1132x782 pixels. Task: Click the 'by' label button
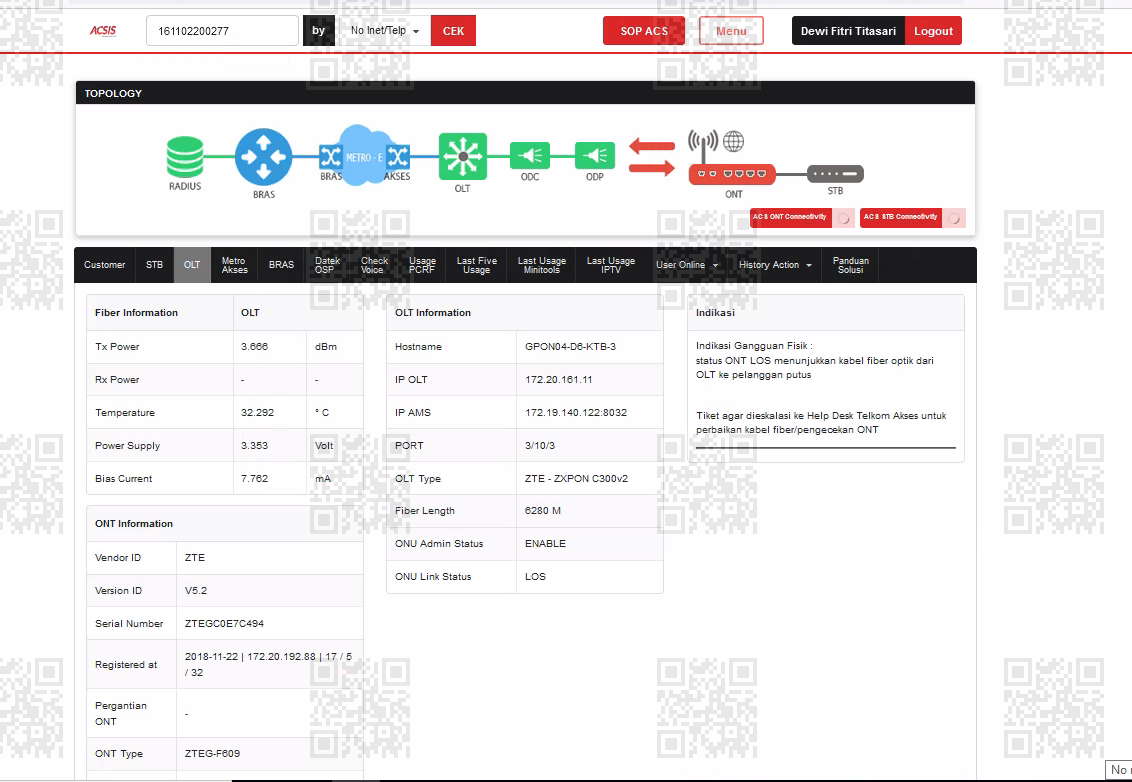[318, 30]
